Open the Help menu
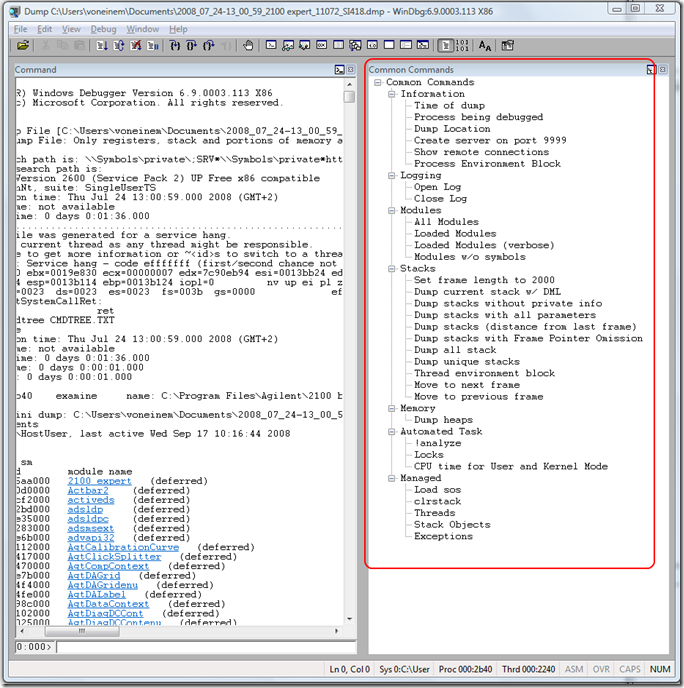The height and width of the screenshot is (688, 684). click(178, 29)
